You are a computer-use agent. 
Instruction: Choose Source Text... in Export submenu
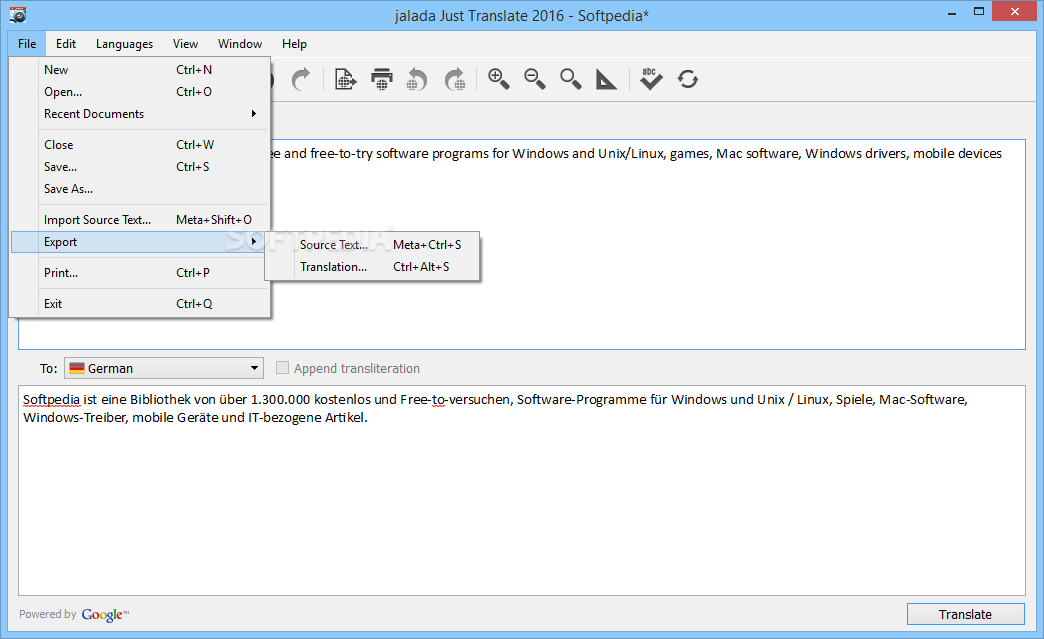(372, 245)
